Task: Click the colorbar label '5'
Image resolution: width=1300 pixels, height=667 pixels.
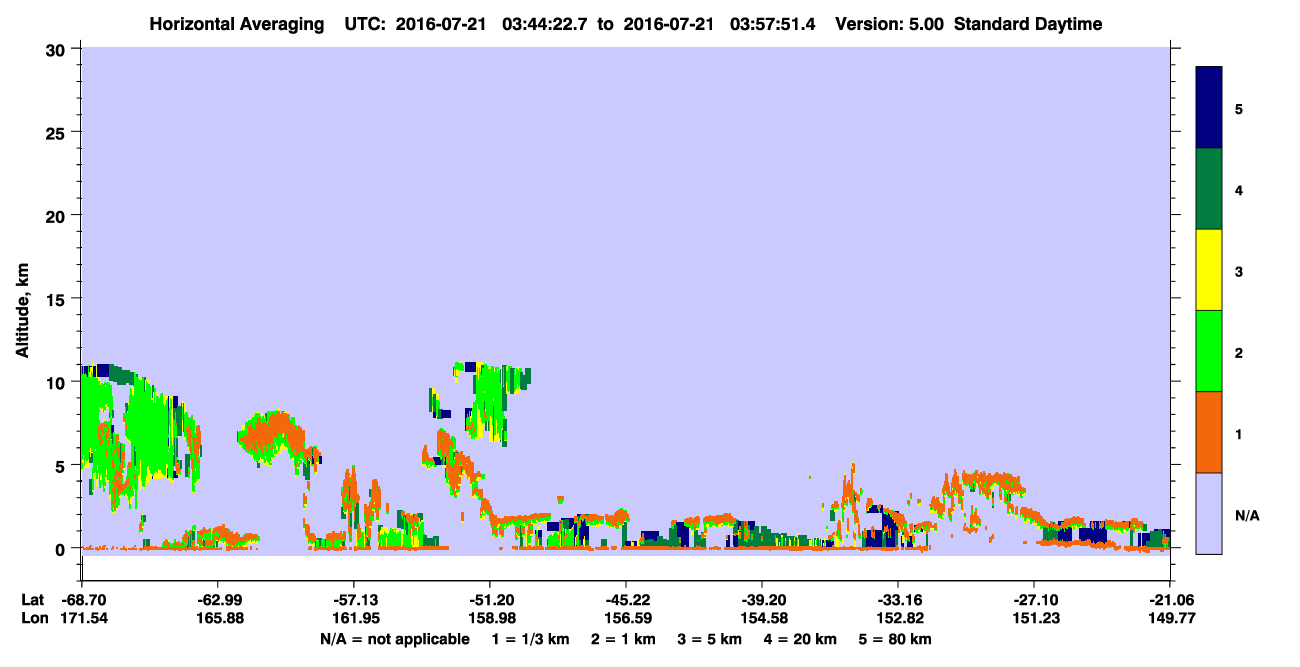Action: point(1239,109)
